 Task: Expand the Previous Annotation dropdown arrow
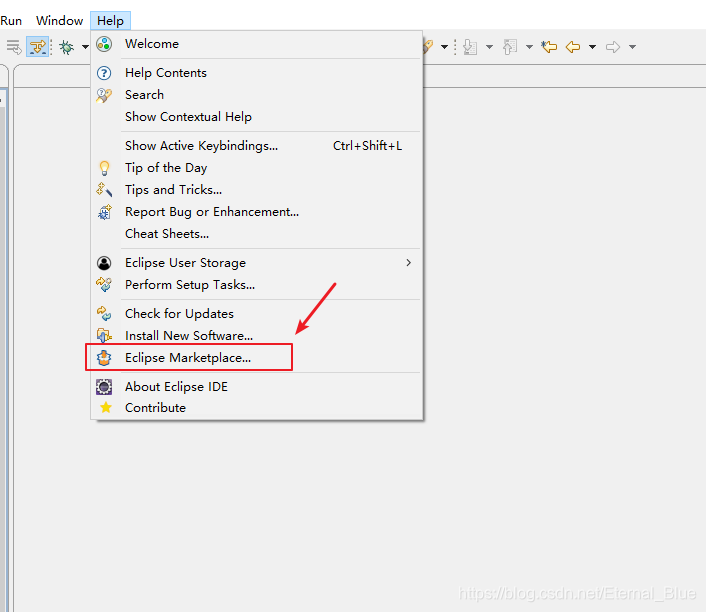(x=530, y=47)
